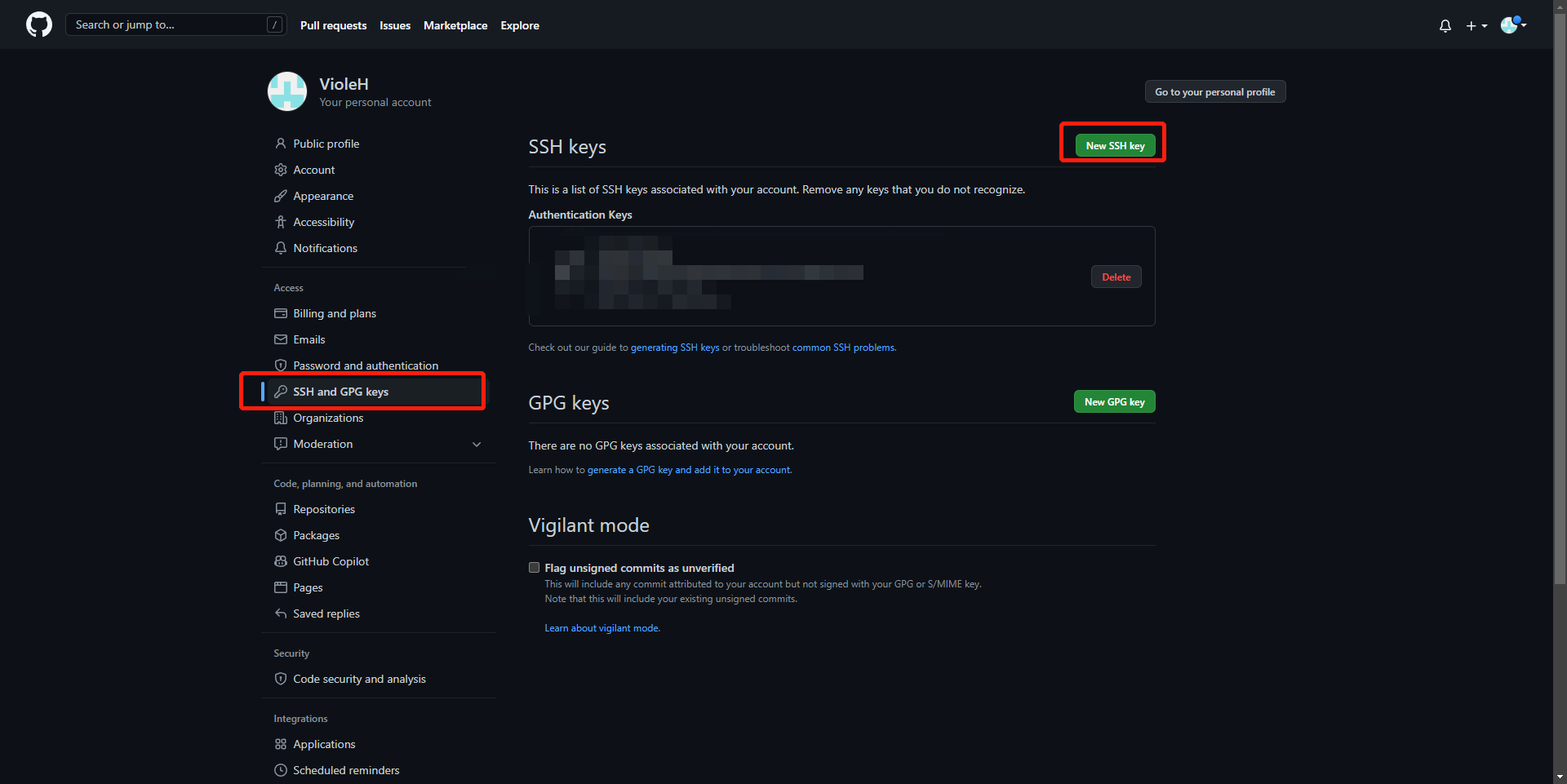
Task: Click the GitHub Copilot icon
Action: tap(281, 561)
